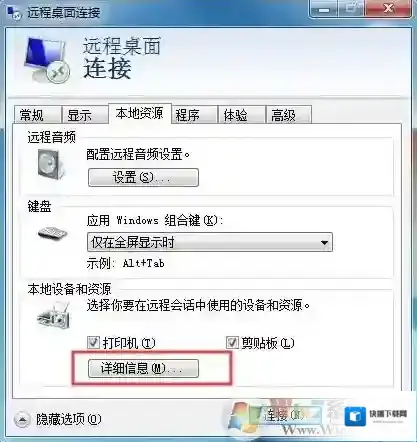The image size is (417, 442).
Task: Click the local devices and resources icon
Action: pos(54,316)
